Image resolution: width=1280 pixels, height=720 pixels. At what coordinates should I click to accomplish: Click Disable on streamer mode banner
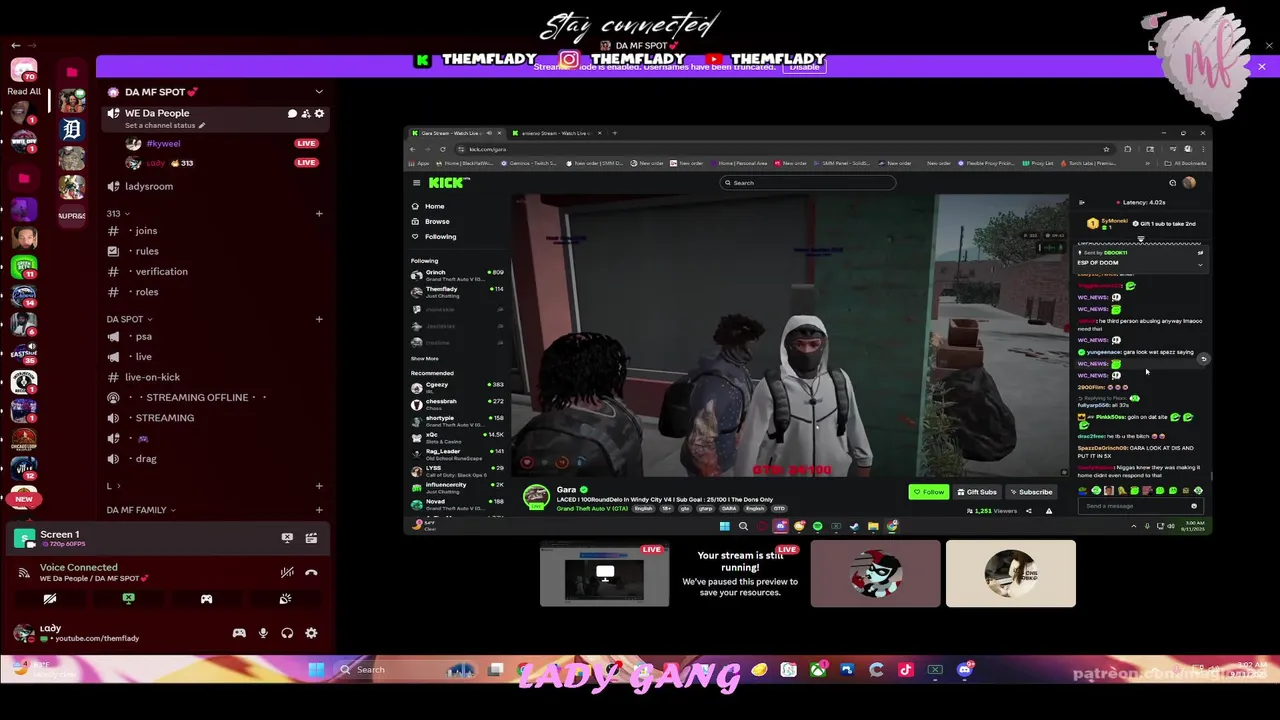pyautogui.click(x=804, y=67)
